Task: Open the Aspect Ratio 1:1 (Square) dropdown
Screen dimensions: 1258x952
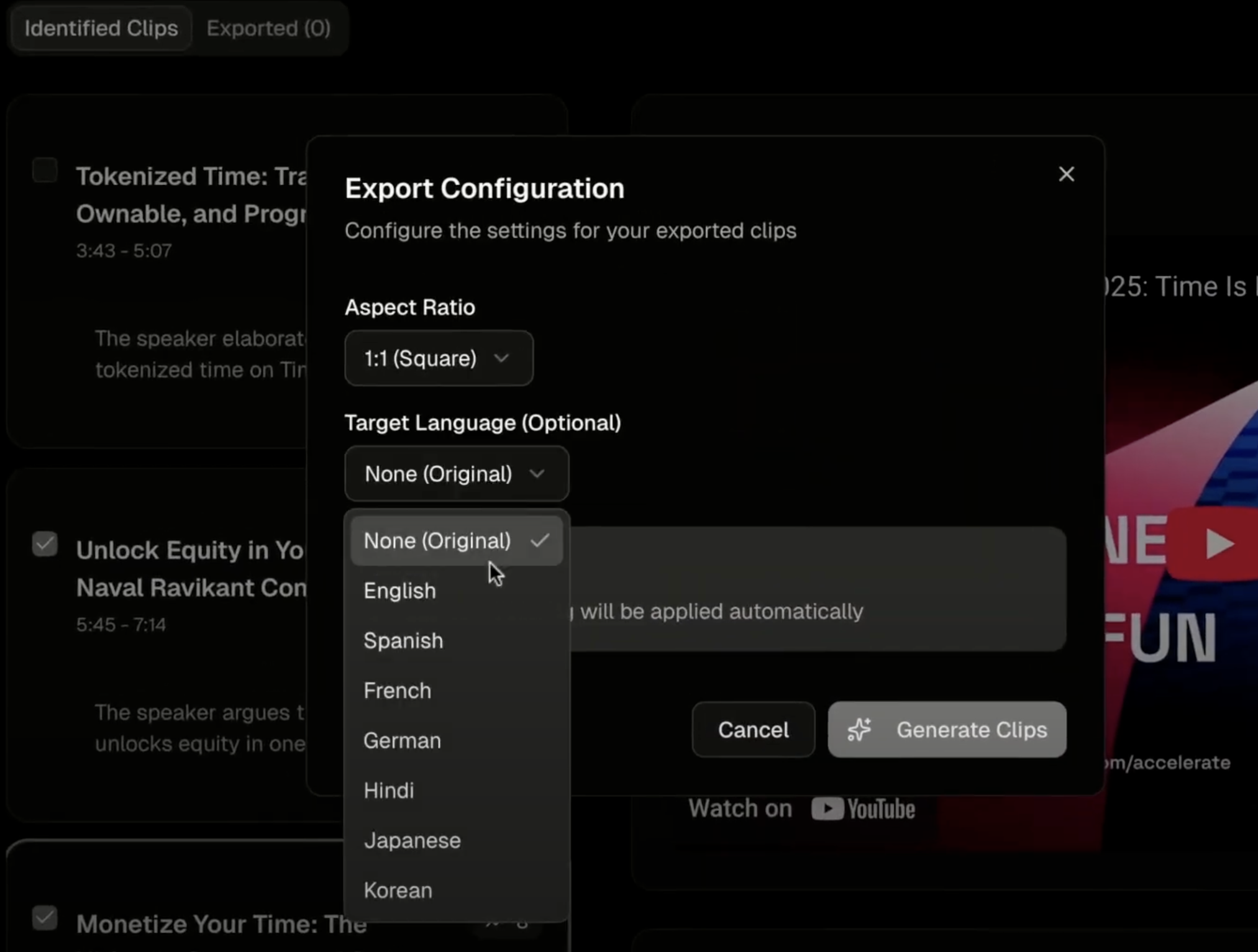Action: pos(439,358)
